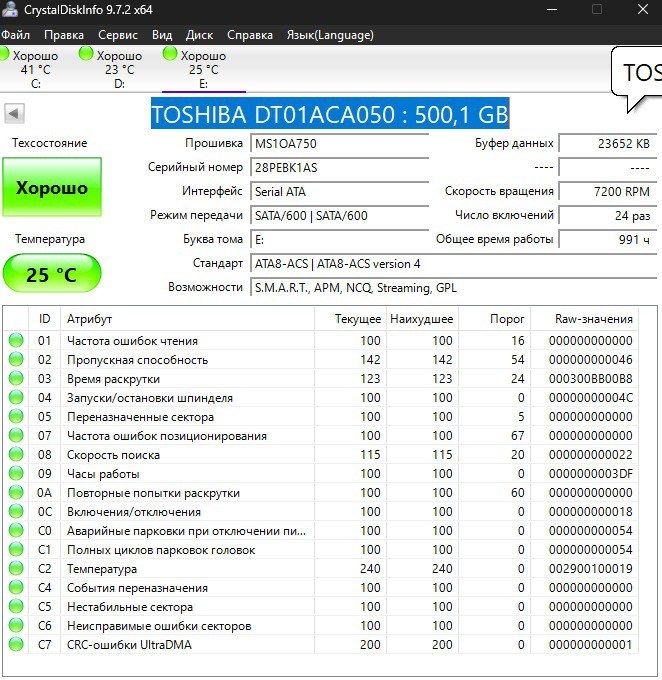Click the Наихудшее column header
Screen dimensions: 662x680
tap(422, 319)
